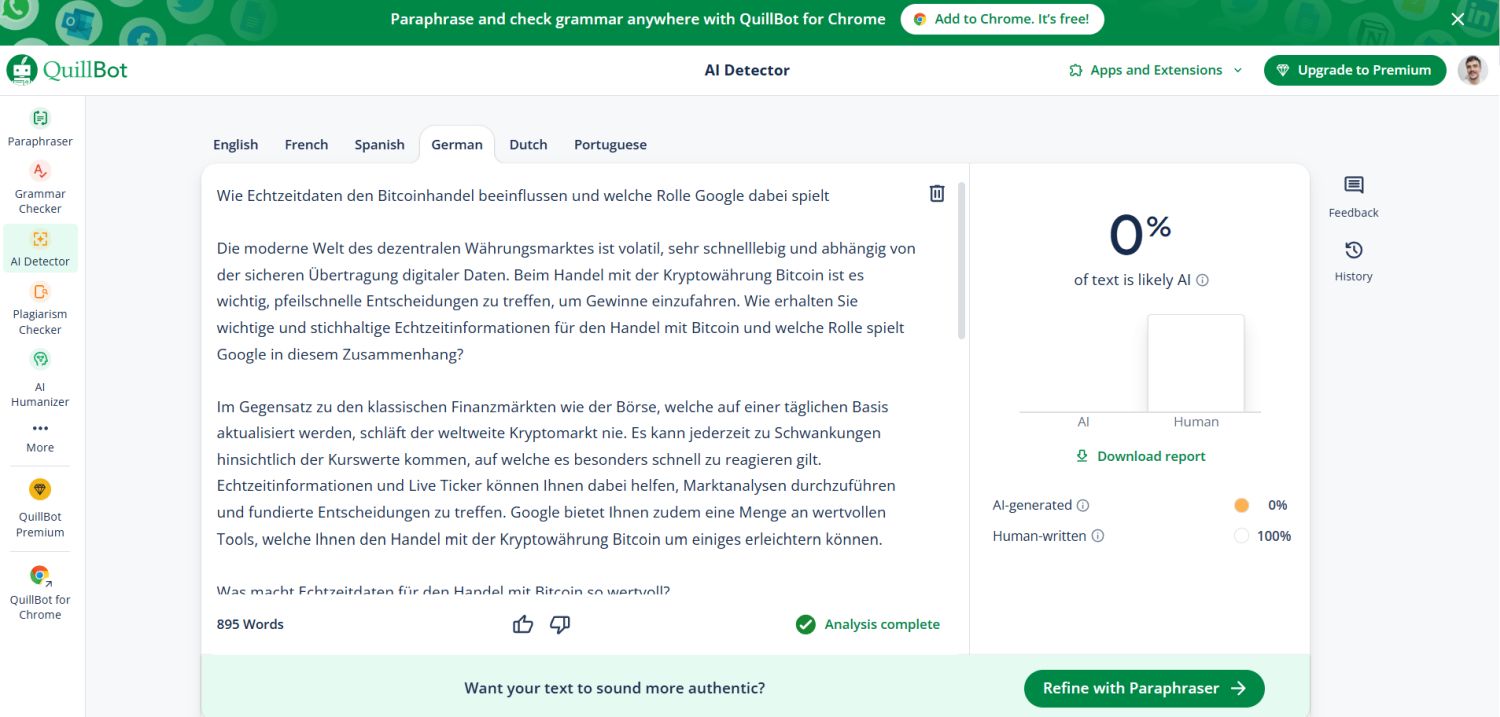Expand Apps and Extensions dropdown
Image resolution: width=1500 pixels, height=717 pixels.
[x=1155, y=70]
